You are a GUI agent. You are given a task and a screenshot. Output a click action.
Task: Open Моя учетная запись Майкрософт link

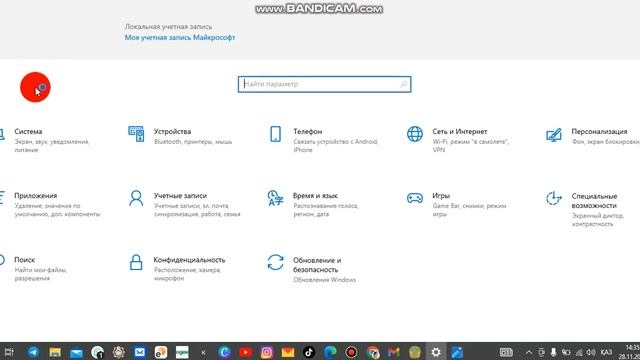[180, 37]
